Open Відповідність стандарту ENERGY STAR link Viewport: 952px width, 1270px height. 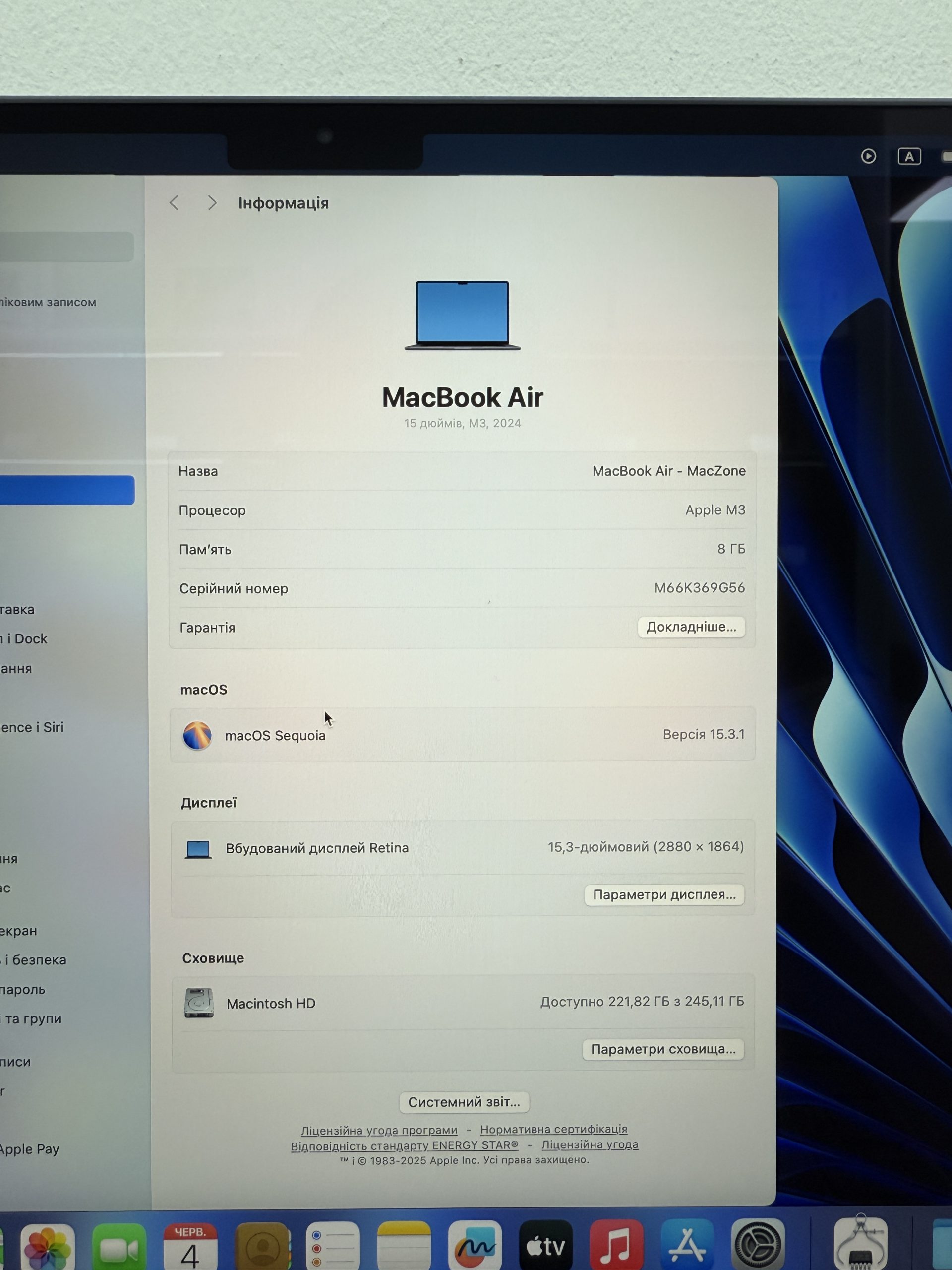click(x=405, y=1145)
